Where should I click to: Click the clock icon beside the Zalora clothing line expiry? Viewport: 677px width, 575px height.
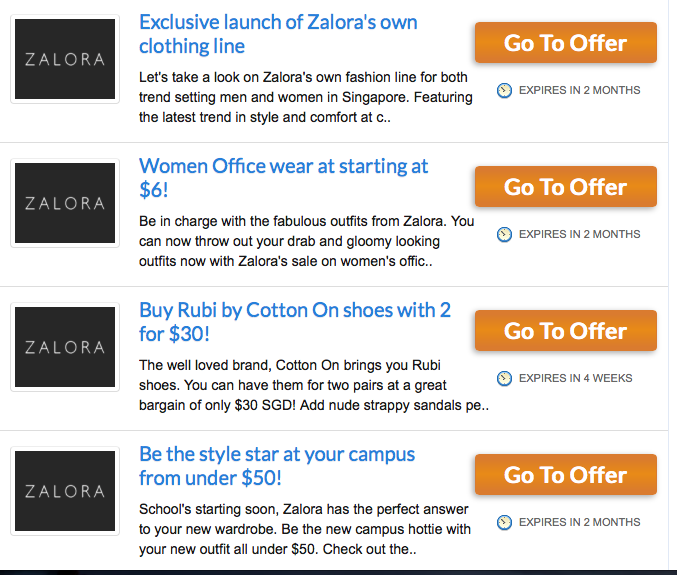[x=504, y=90]
